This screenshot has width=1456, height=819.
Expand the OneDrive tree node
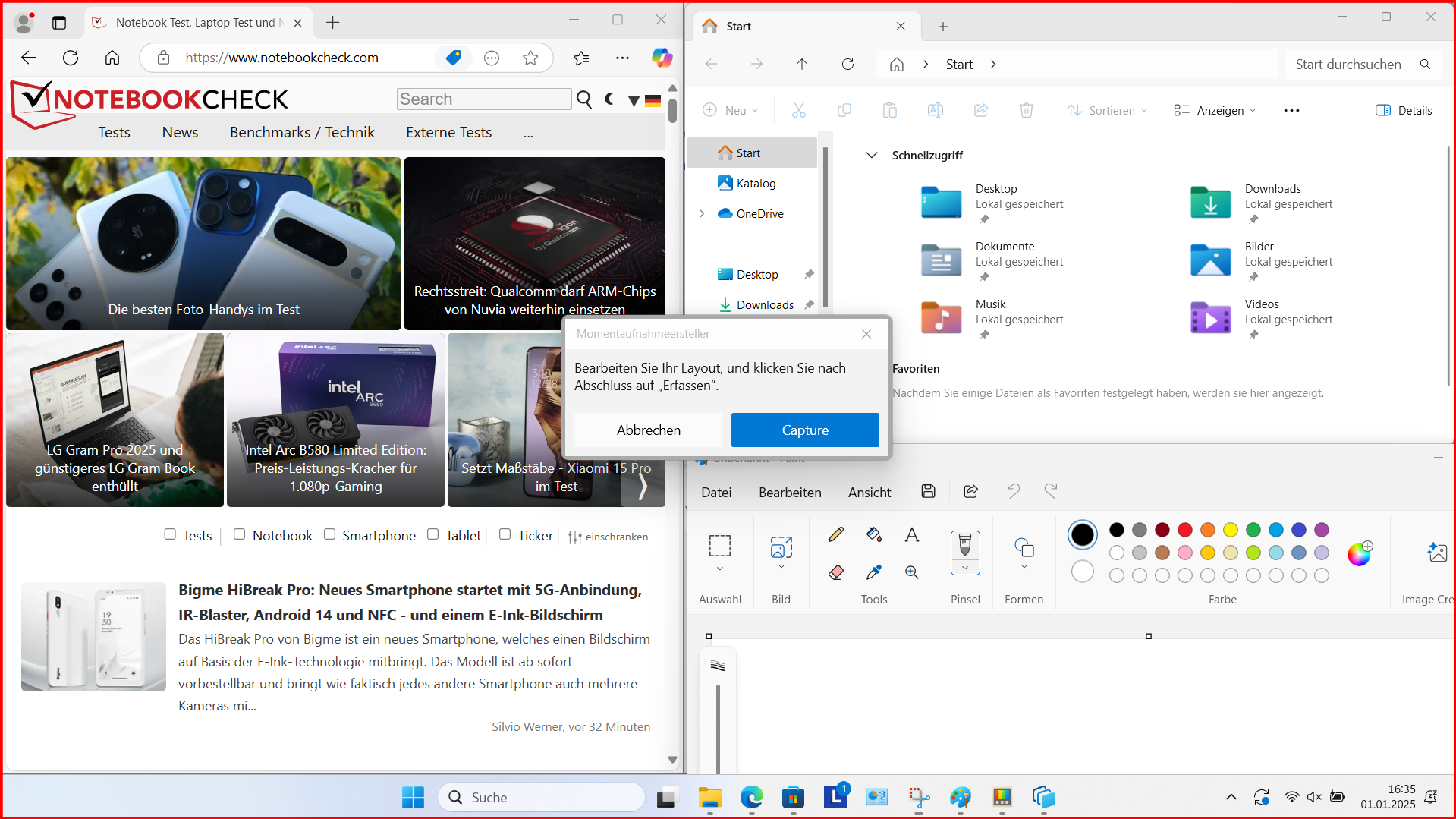click(702, 213)
